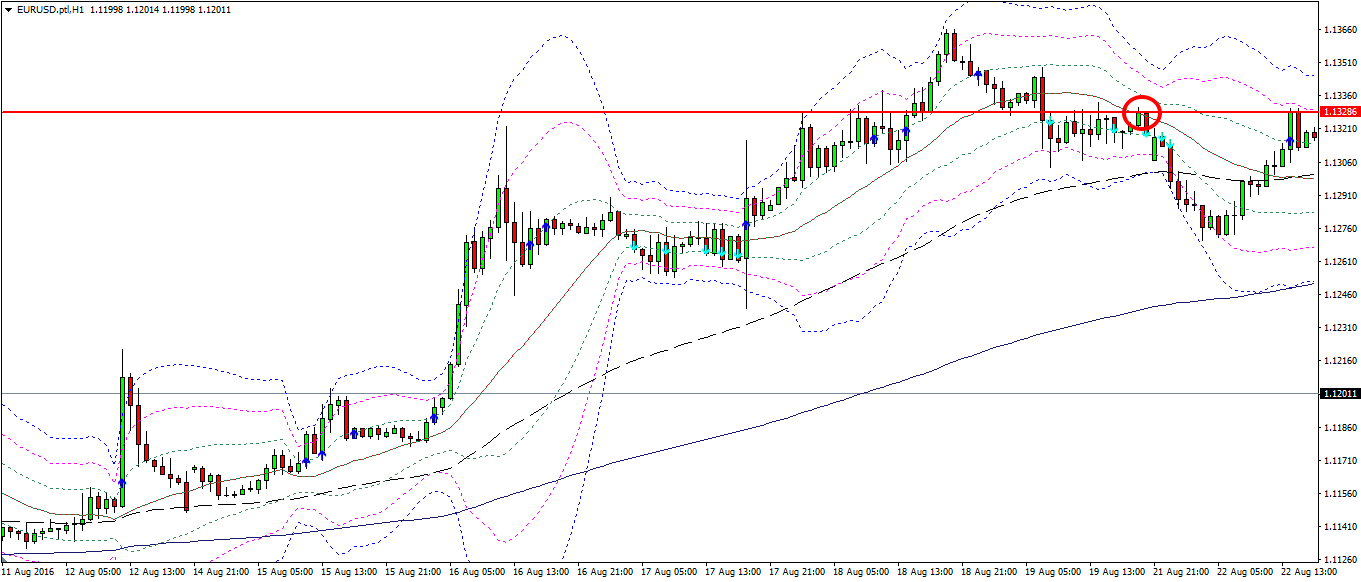The image size is (1361, 582).
Task: Click the 19 Aug 13:00 time label
Action: point(1116,573)
